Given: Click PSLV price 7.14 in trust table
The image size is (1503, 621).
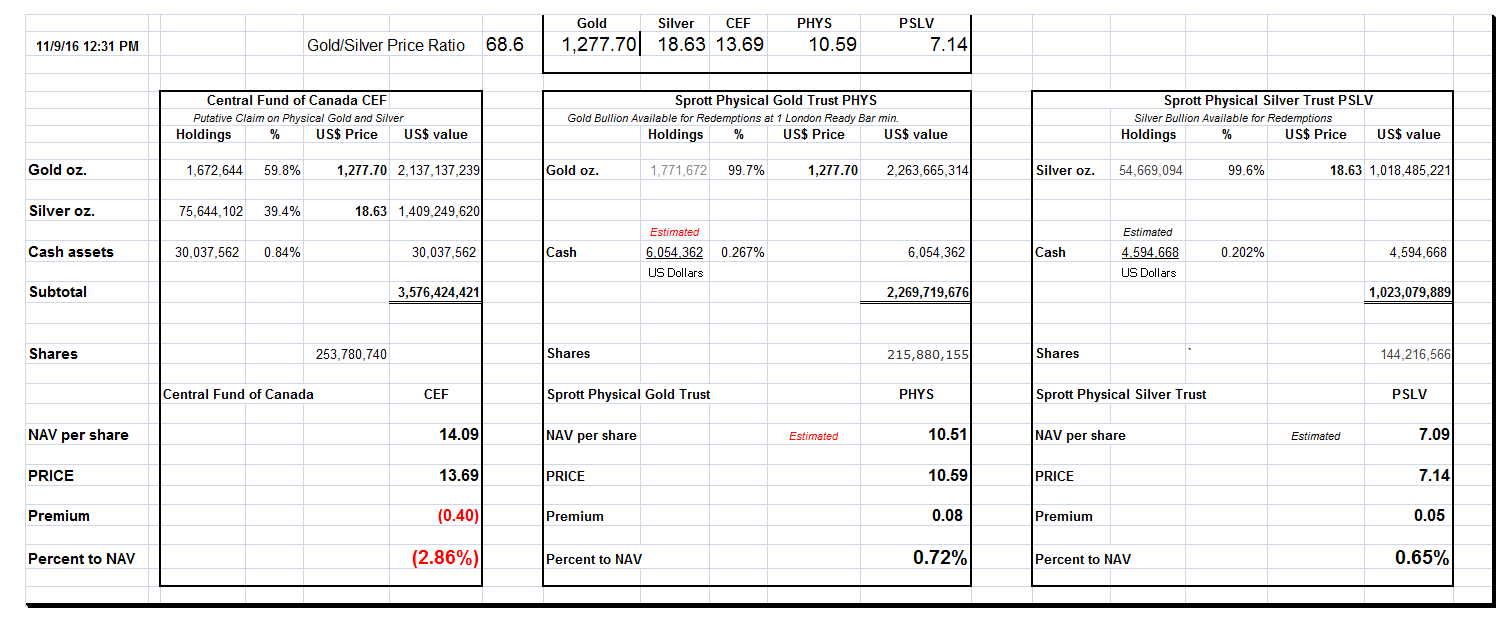Looking at the screenshot, I should [x=1435, y=475].
